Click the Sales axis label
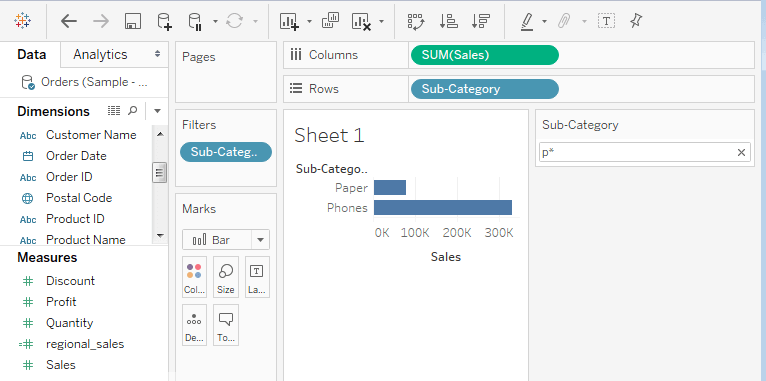This screenshot has height=381, width=766. pyautogui.click(x=446, y=257)
